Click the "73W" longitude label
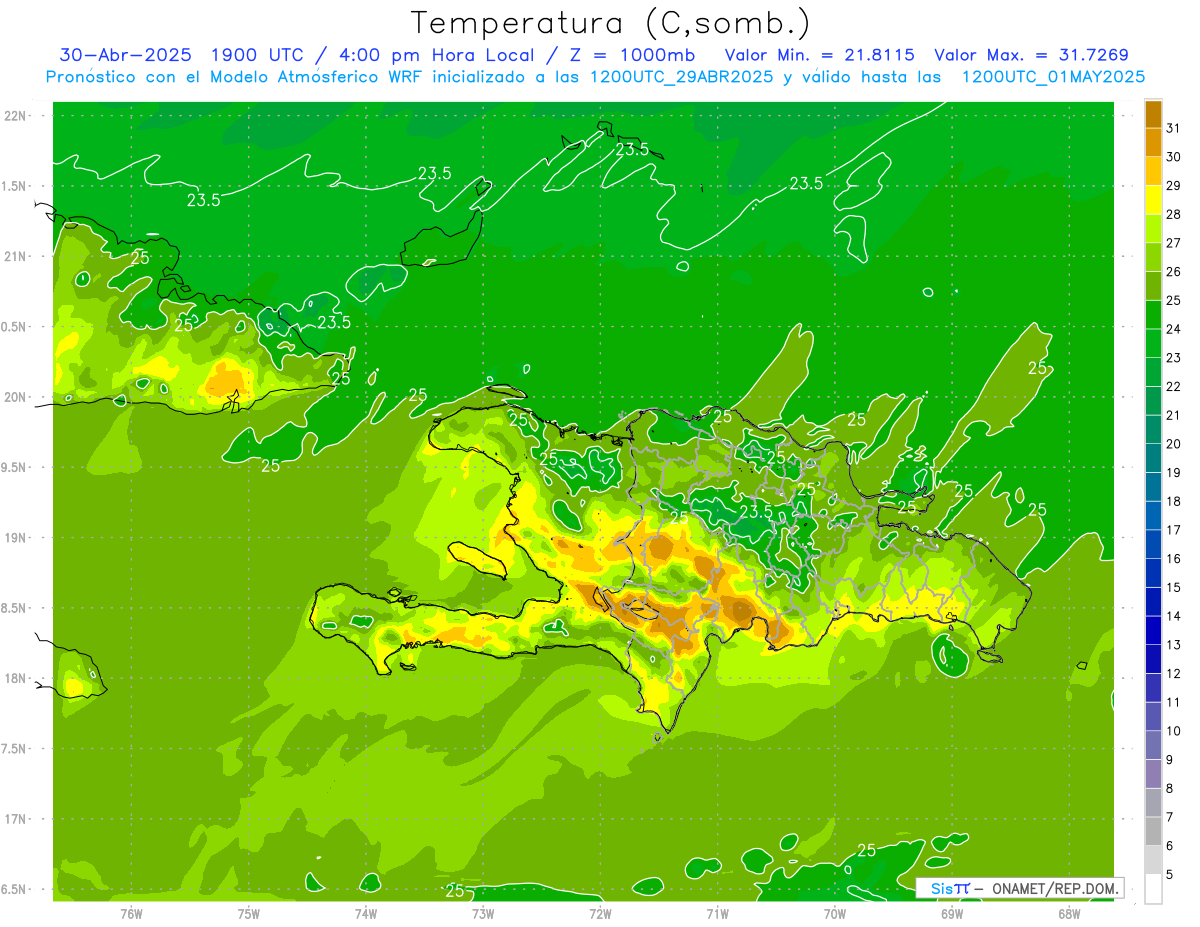Screen dimensions: 1200x927 tap(483, 913)
